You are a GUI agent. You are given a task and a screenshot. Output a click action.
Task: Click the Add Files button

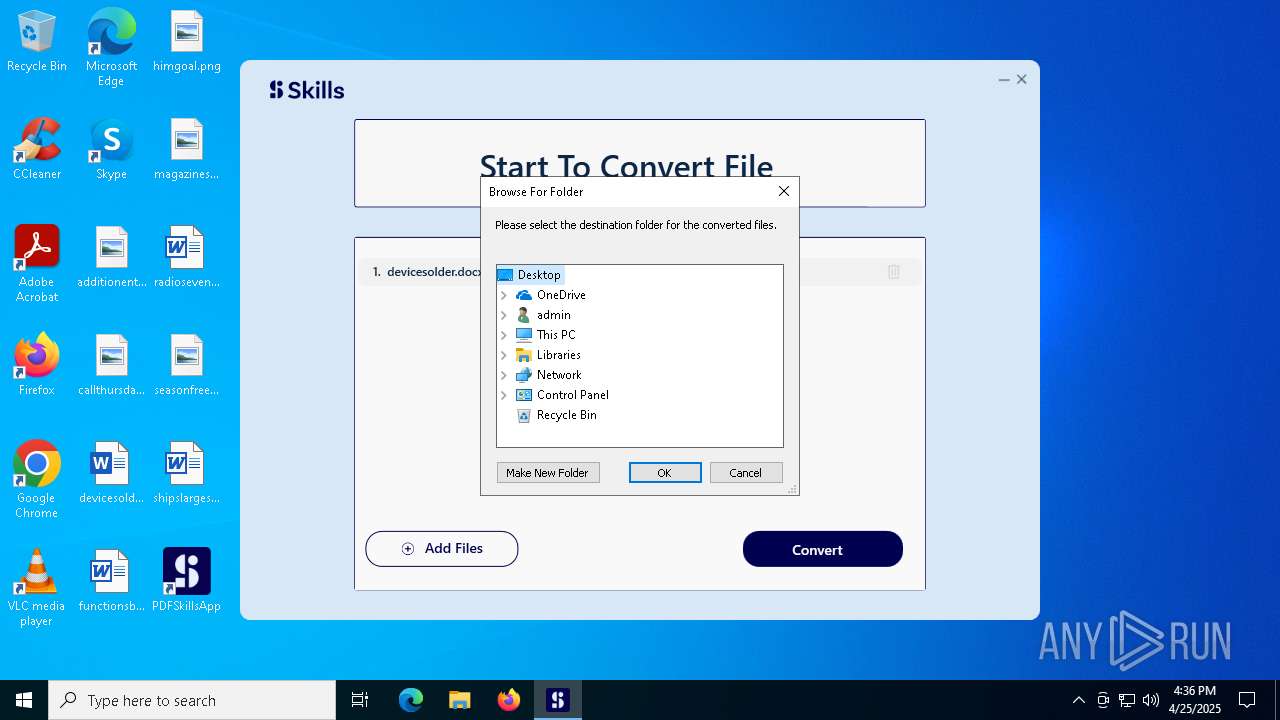tap(442, 549)
